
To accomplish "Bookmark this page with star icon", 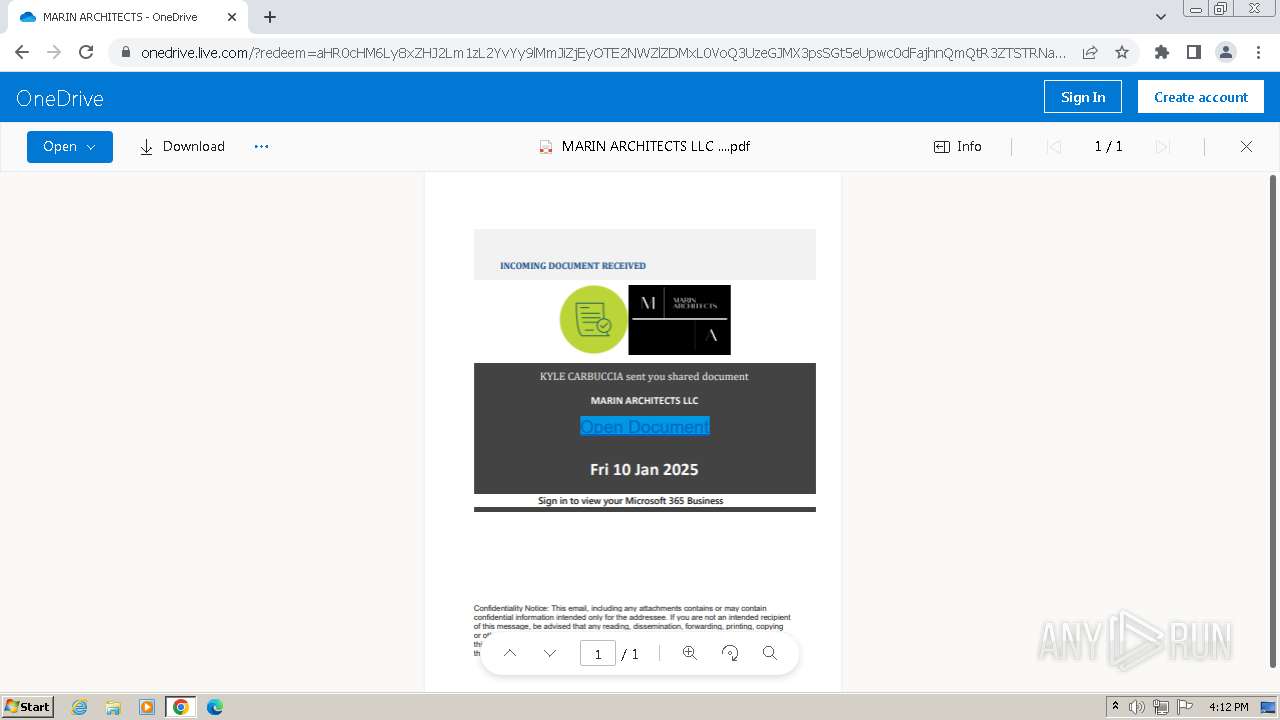I will click(1122, 52).
